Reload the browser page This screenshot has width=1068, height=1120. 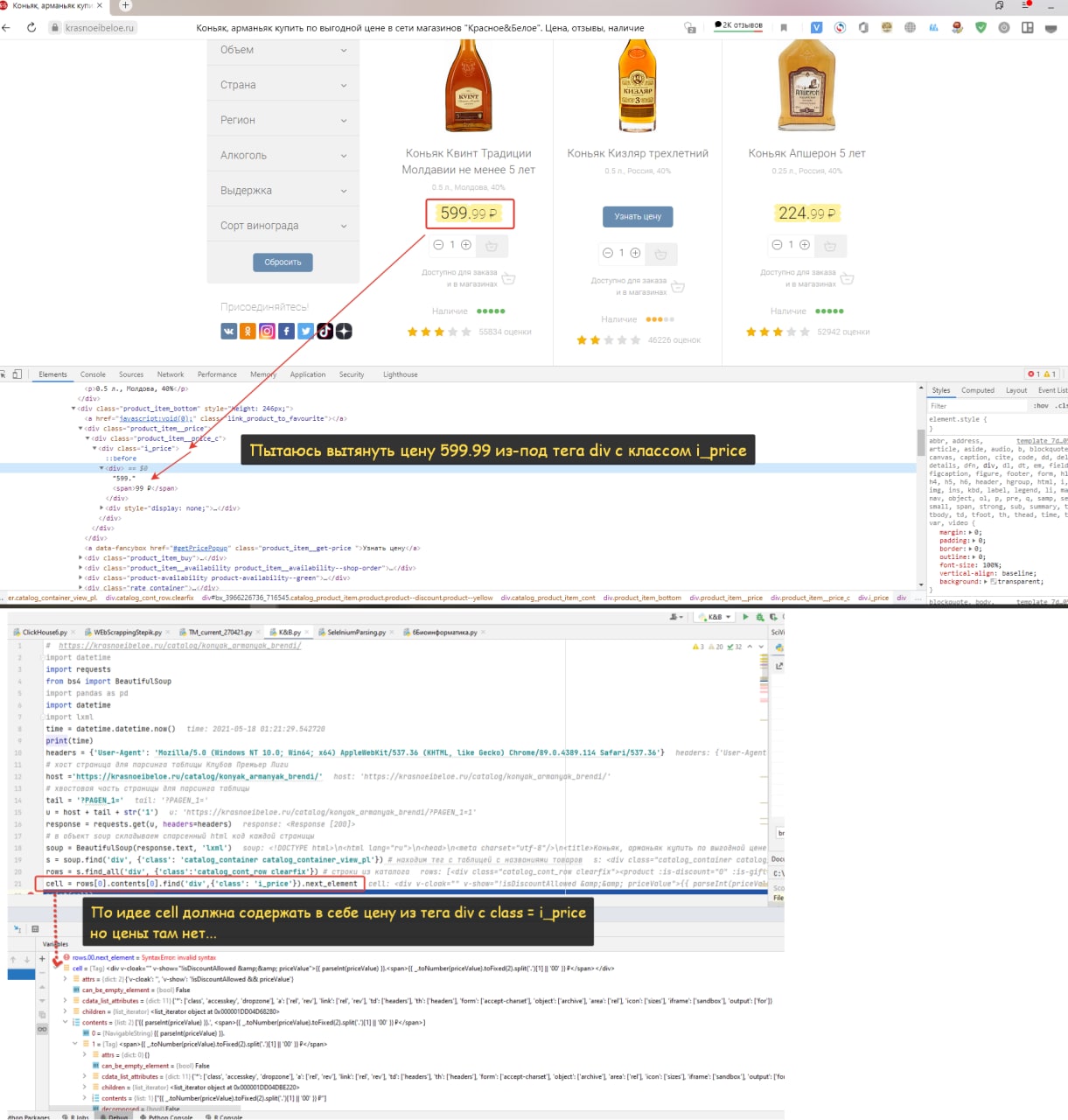click(31, 27)
